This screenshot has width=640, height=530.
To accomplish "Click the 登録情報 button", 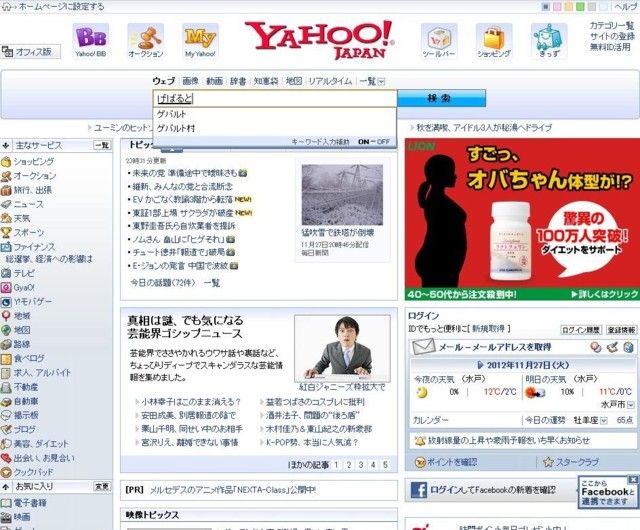I will pyautogui.click(x=621, y=330).
